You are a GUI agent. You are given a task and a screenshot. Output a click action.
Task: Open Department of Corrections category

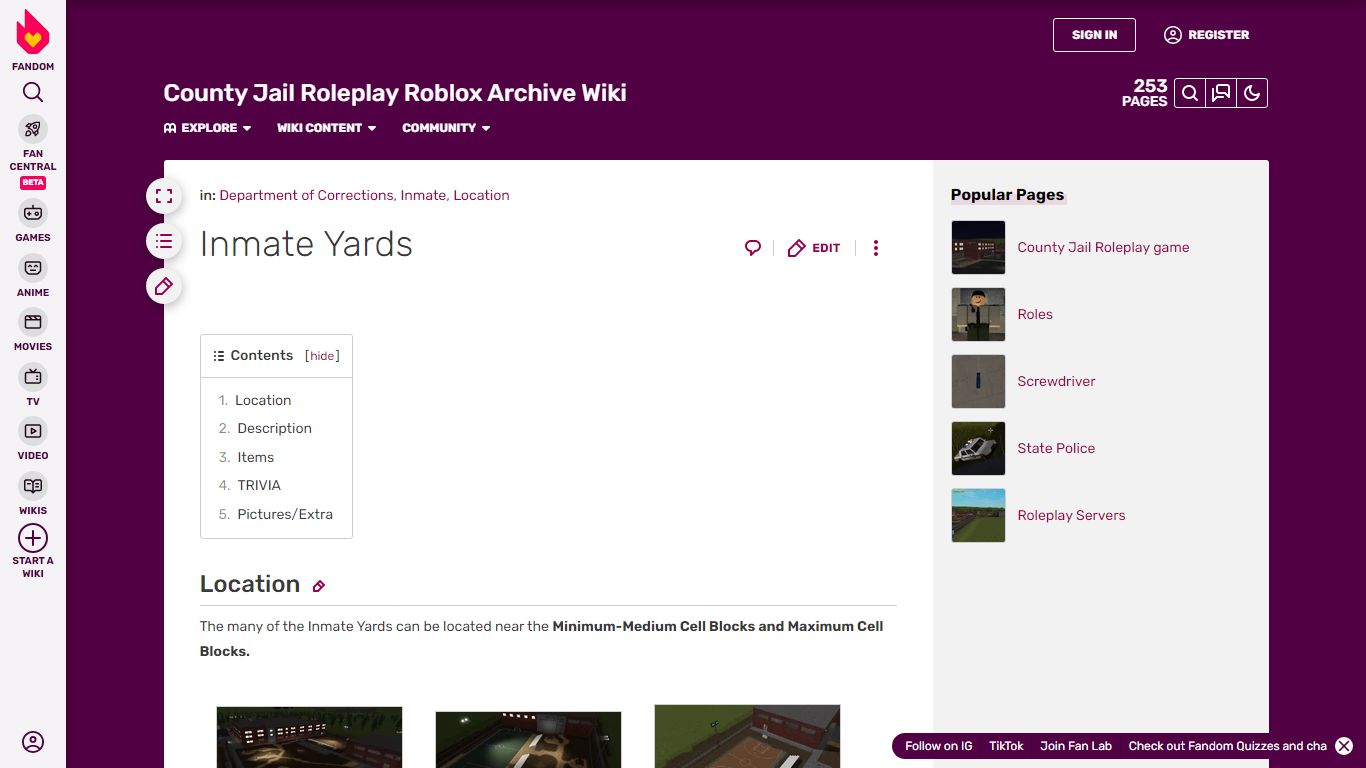pos(307,195)
